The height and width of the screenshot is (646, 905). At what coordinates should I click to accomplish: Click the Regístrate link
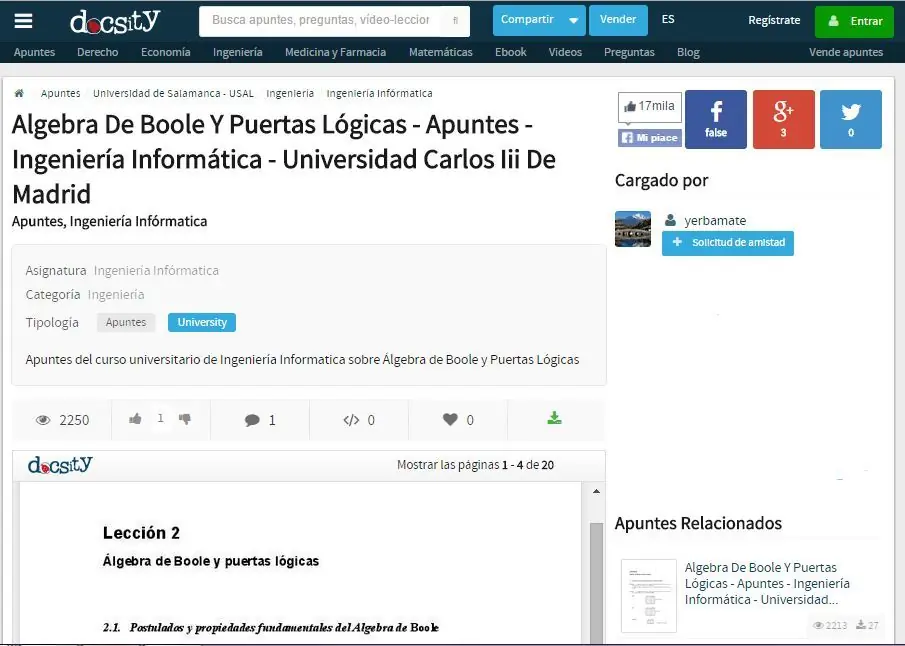[774, 21]
